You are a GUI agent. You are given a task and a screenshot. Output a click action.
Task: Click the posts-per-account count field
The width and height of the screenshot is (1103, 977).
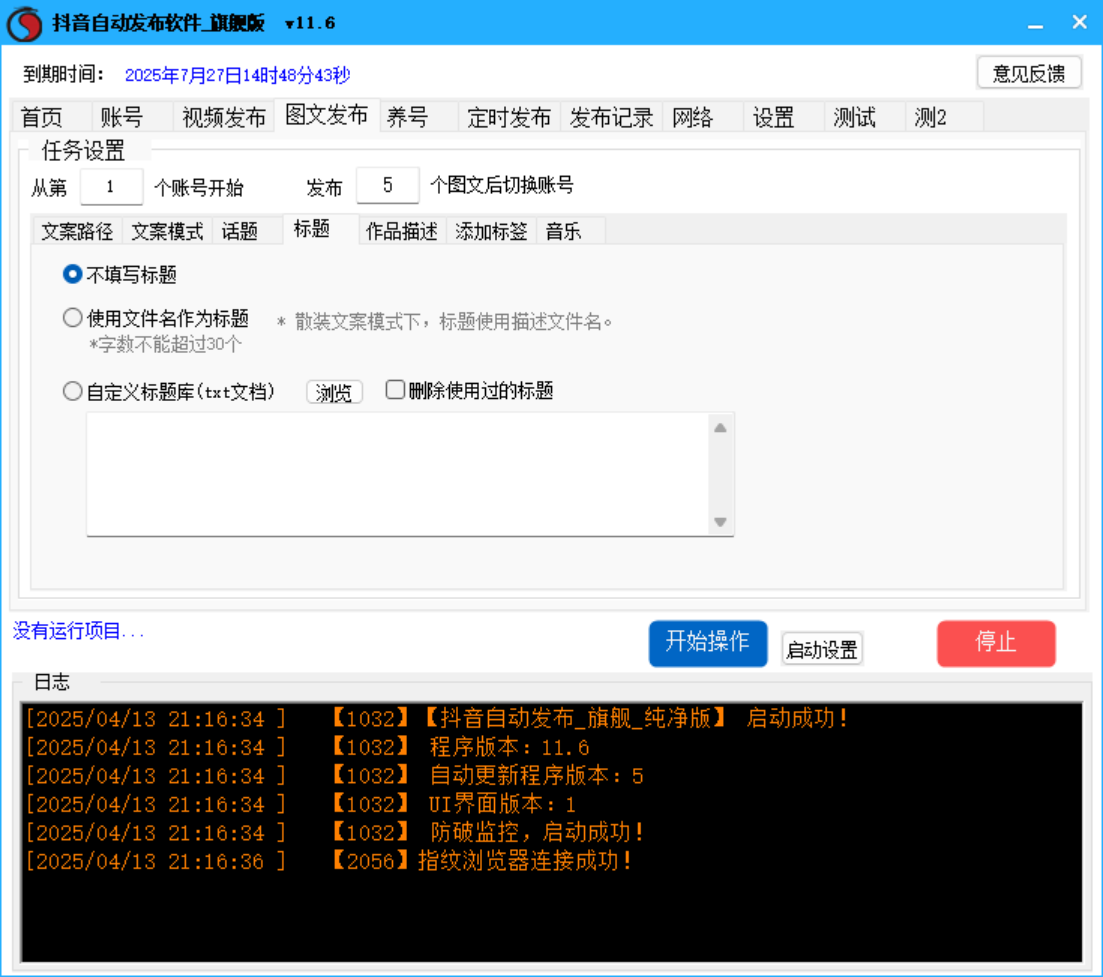[x=388, y=186]
